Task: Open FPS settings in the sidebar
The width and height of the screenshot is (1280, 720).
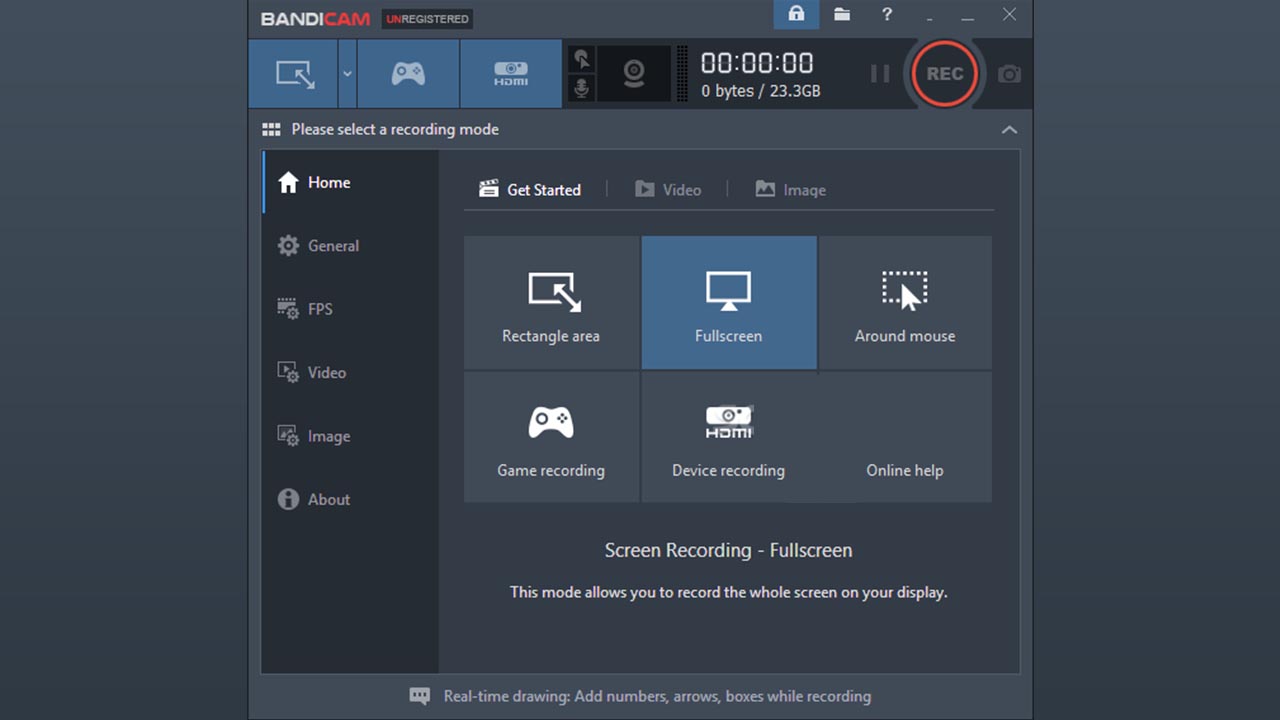Action: point(319,309)
